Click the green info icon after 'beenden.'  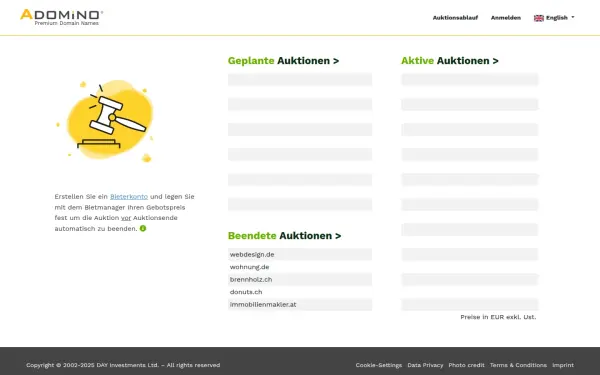[143, 228]
